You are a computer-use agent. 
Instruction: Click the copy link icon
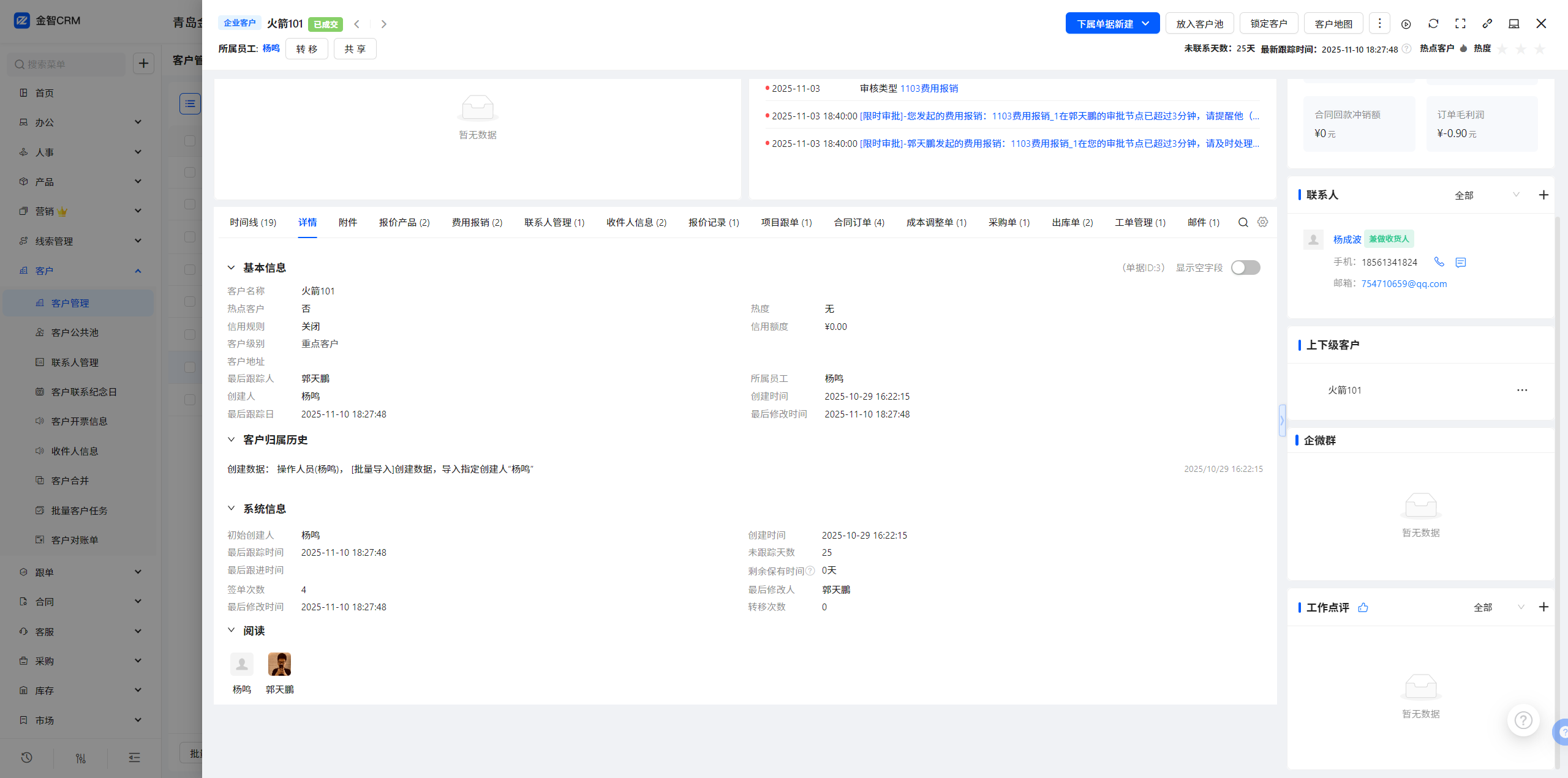(1487, 24)
